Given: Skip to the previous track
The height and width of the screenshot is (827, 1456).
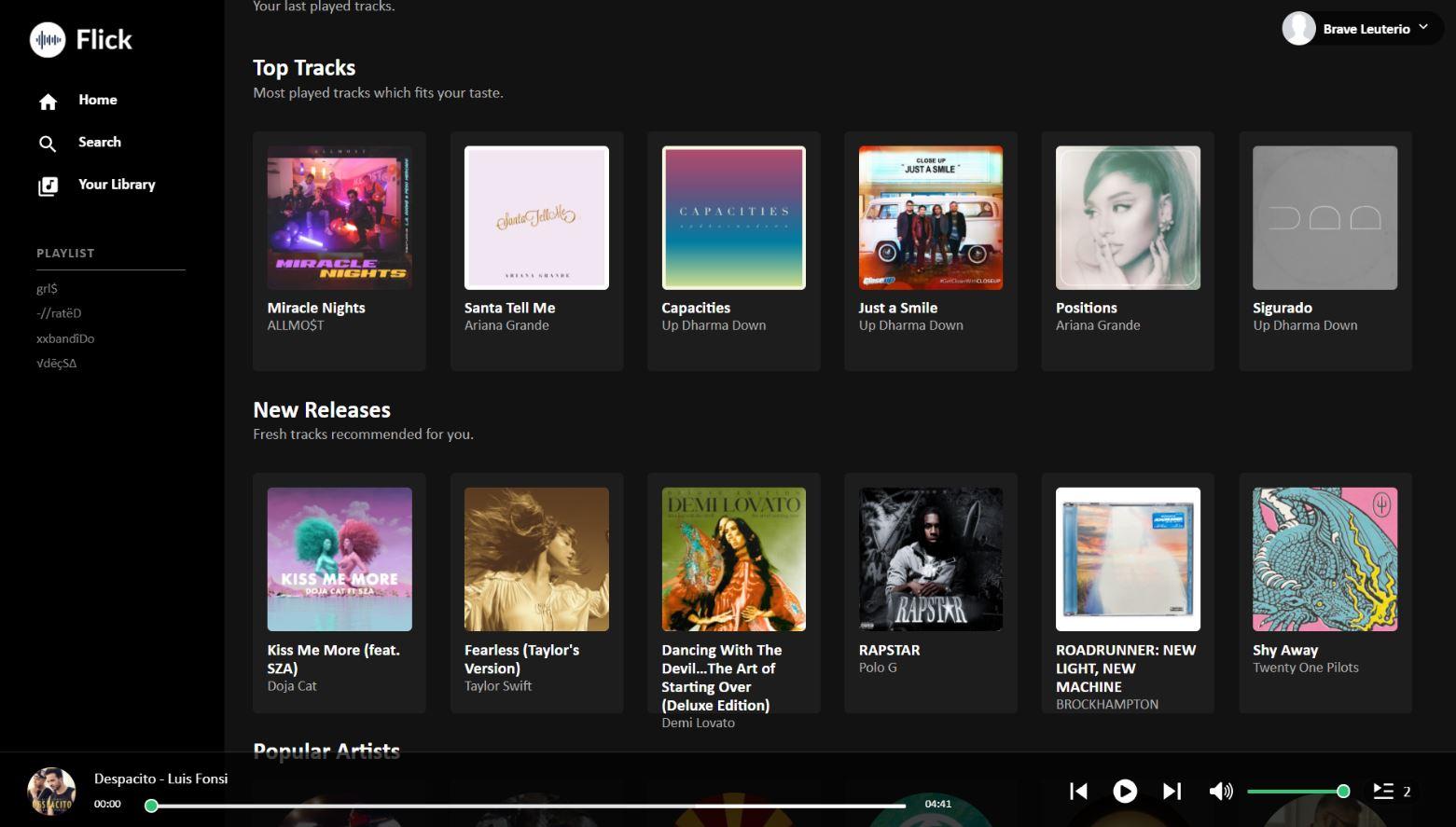Looking at the screenshot, I should 1078,792.
